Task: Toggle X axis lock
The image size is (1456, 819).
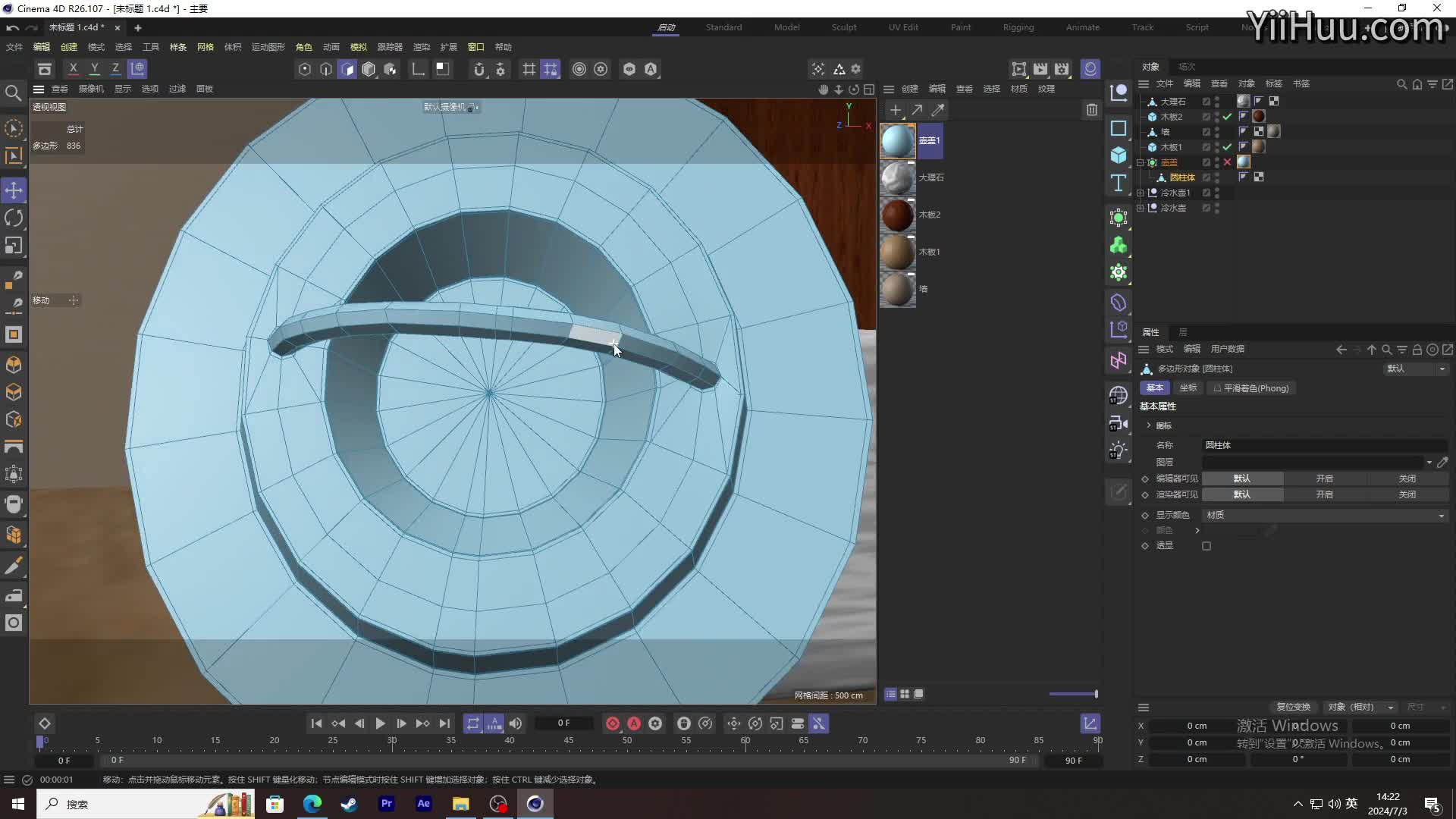Action: [x=74, y=69]
